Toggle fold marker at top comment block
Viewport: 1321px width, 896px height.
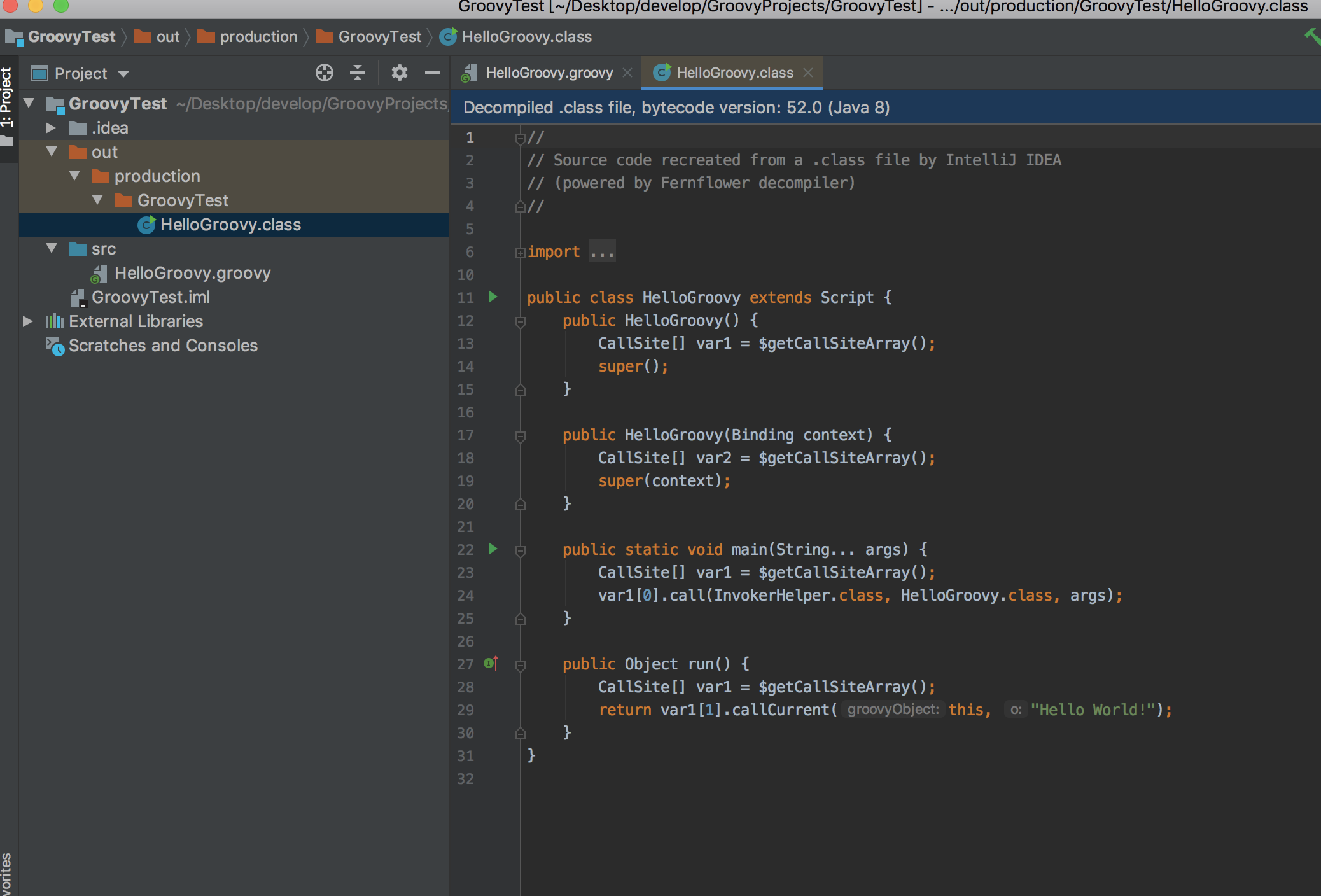click(520, 137)
